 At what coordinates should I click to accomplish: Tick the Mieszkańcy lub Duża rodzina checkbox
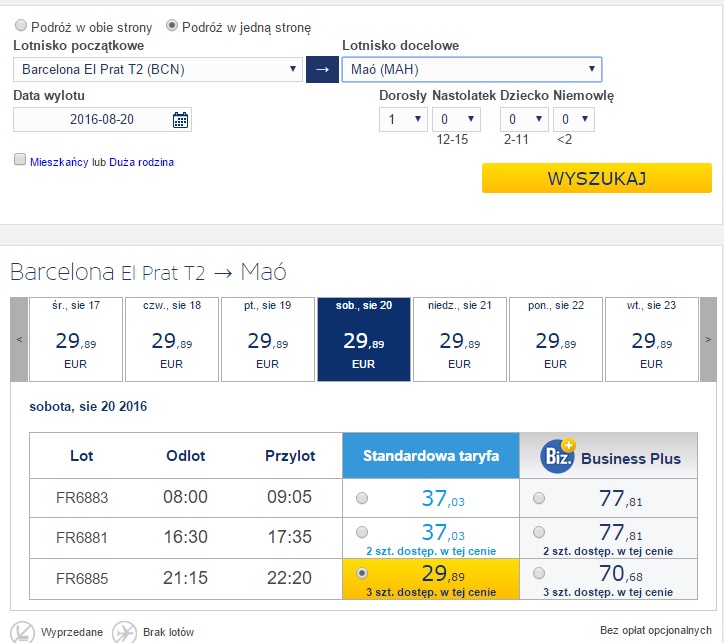20,160
